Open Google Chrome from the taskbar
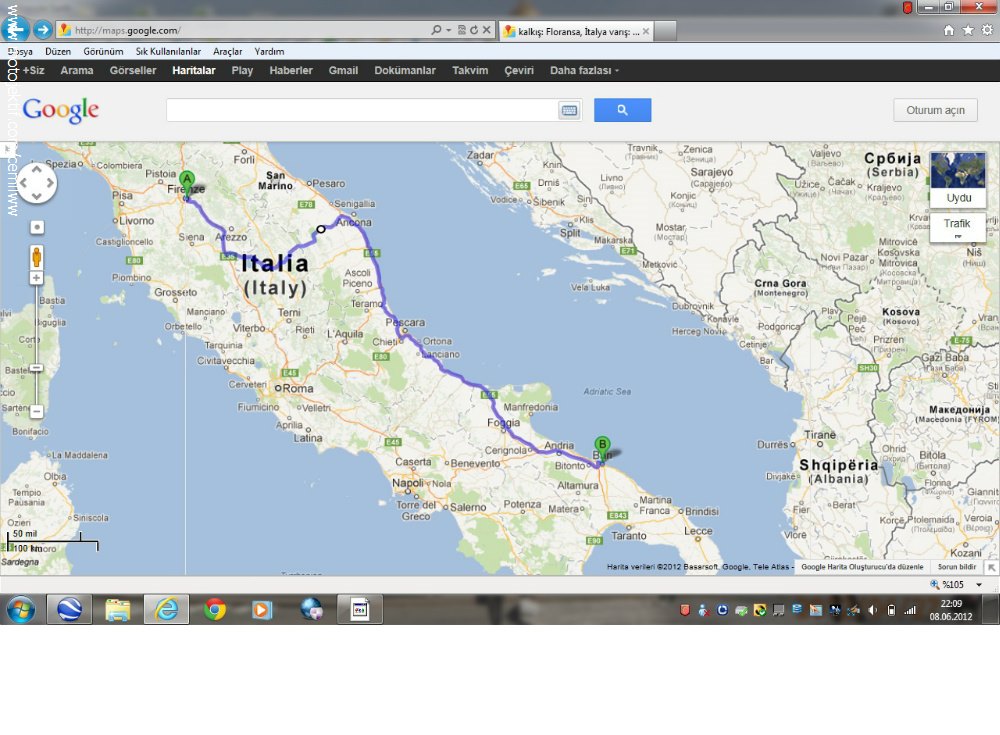Viewport: 1000px width, 735px height. (x=215, y=609)
